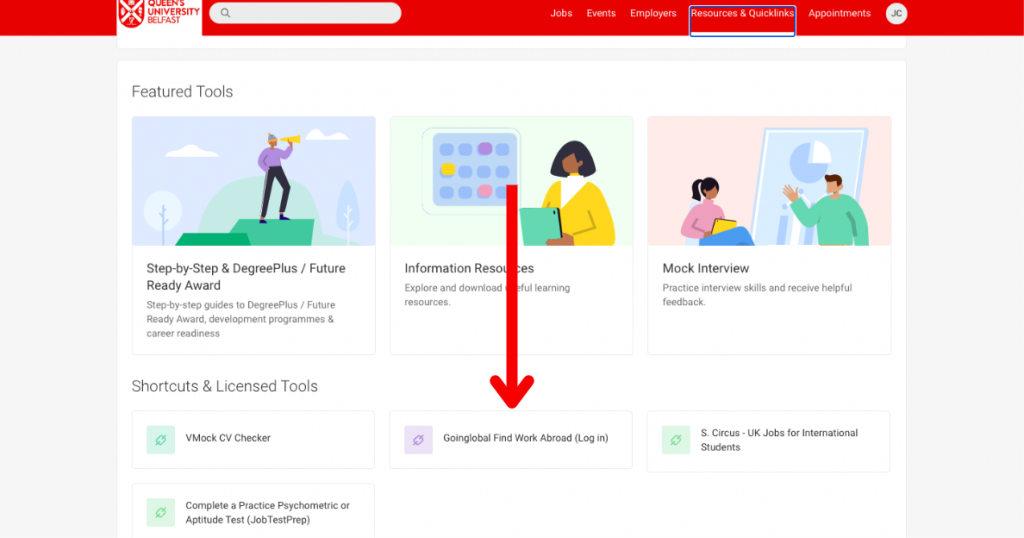
Task: Click the JobTestPrep green link icon
Action: [x=161, y=512]
